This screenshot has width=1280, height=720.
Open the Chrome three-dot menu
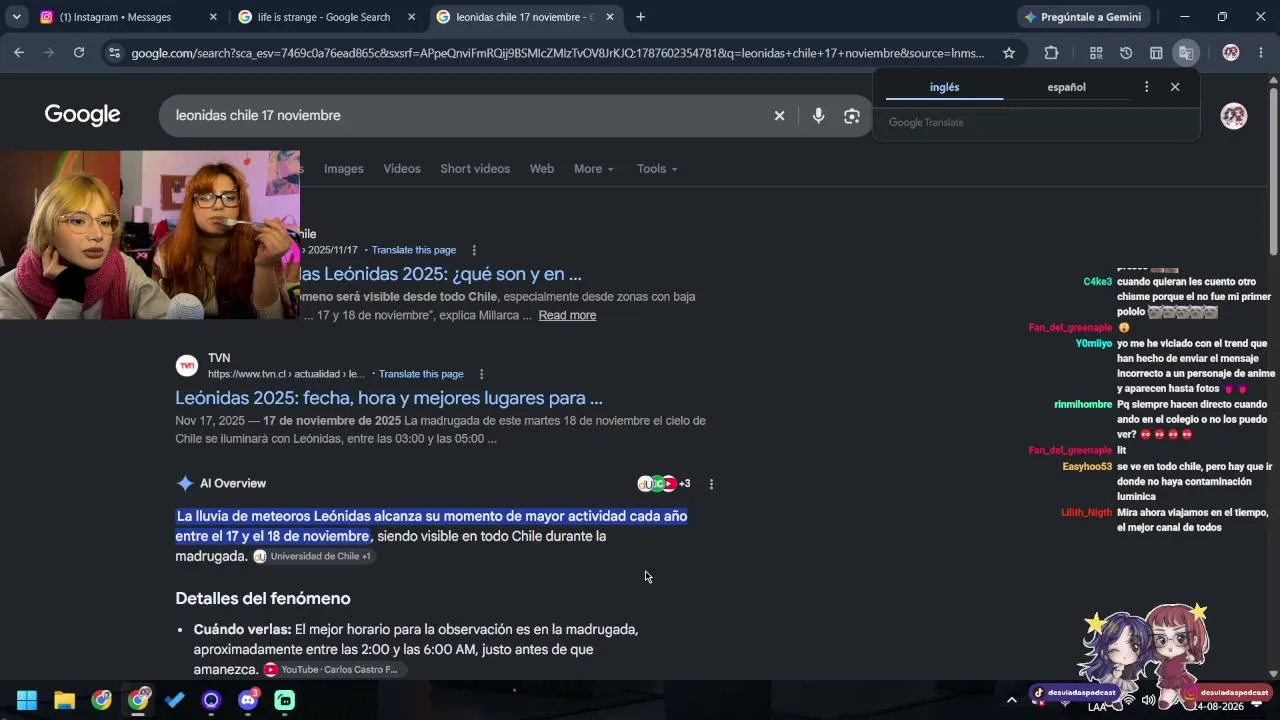pos(1261,53)
